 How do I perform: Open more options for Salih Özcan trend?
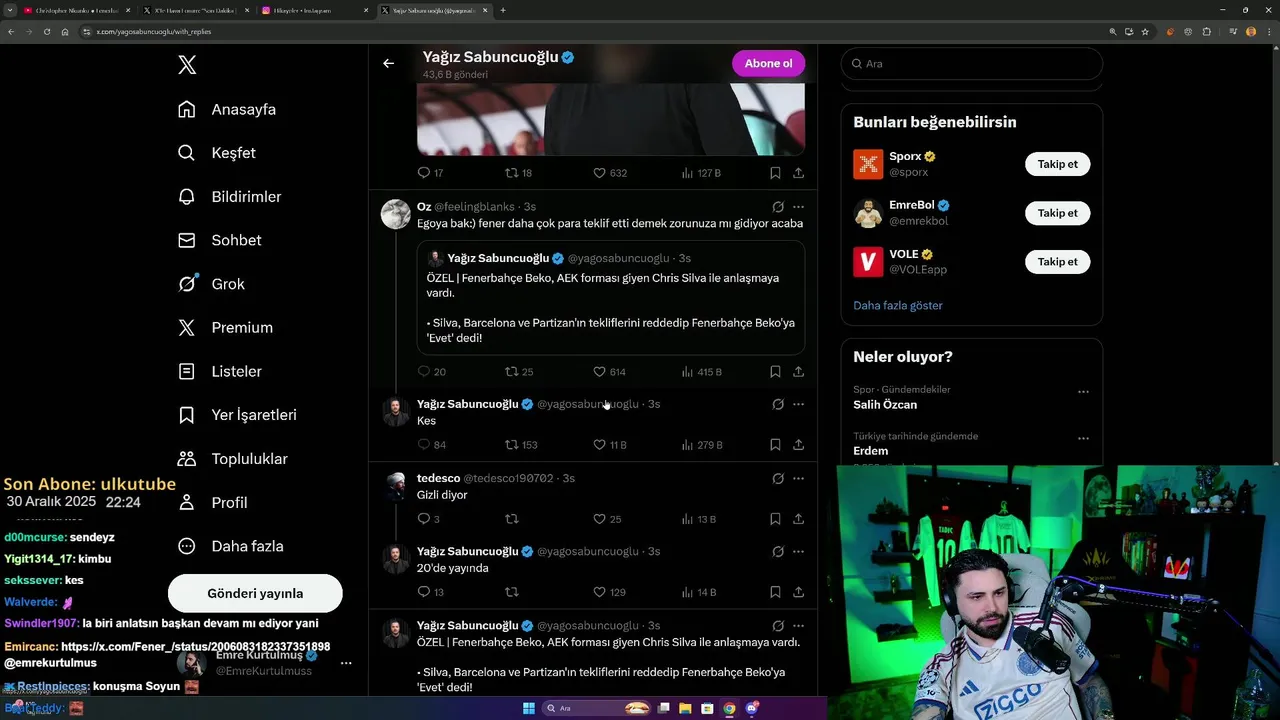[x=1083, y=392]
